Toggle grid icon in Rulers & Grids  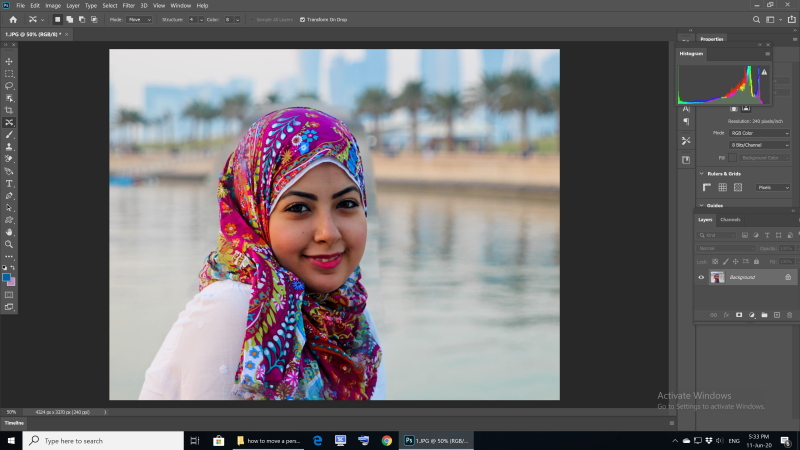722,187
